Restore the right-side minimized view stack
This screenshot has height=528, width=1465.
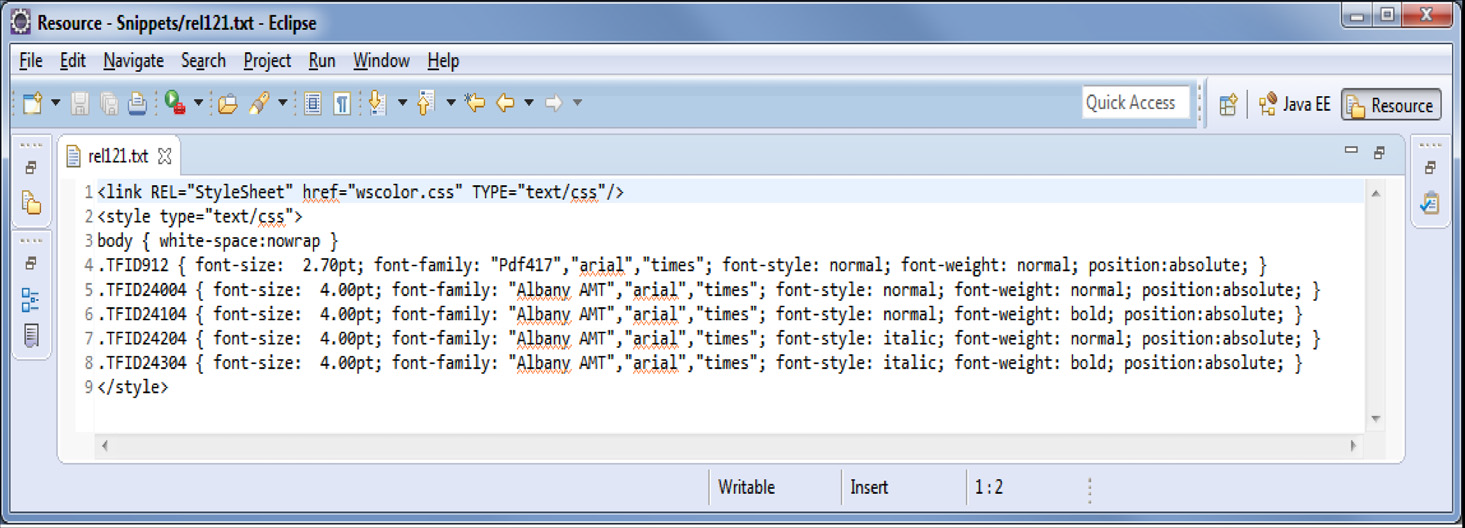(x=1430, y=167)
